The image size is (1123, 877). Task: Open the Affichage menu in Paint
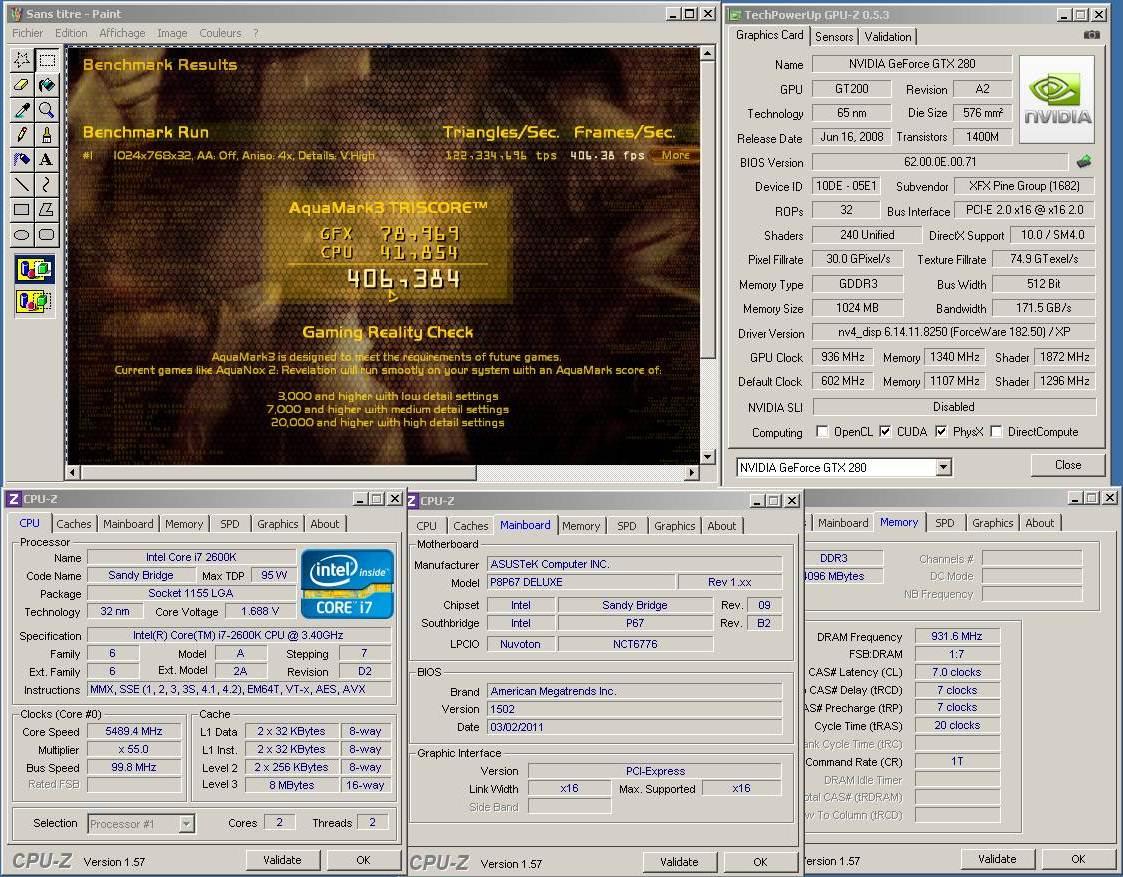[122, 33]
